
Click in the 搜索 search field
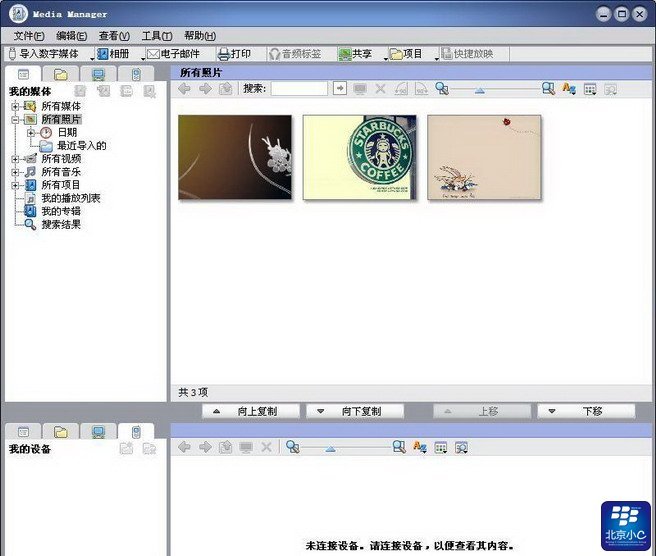(299, 89)
